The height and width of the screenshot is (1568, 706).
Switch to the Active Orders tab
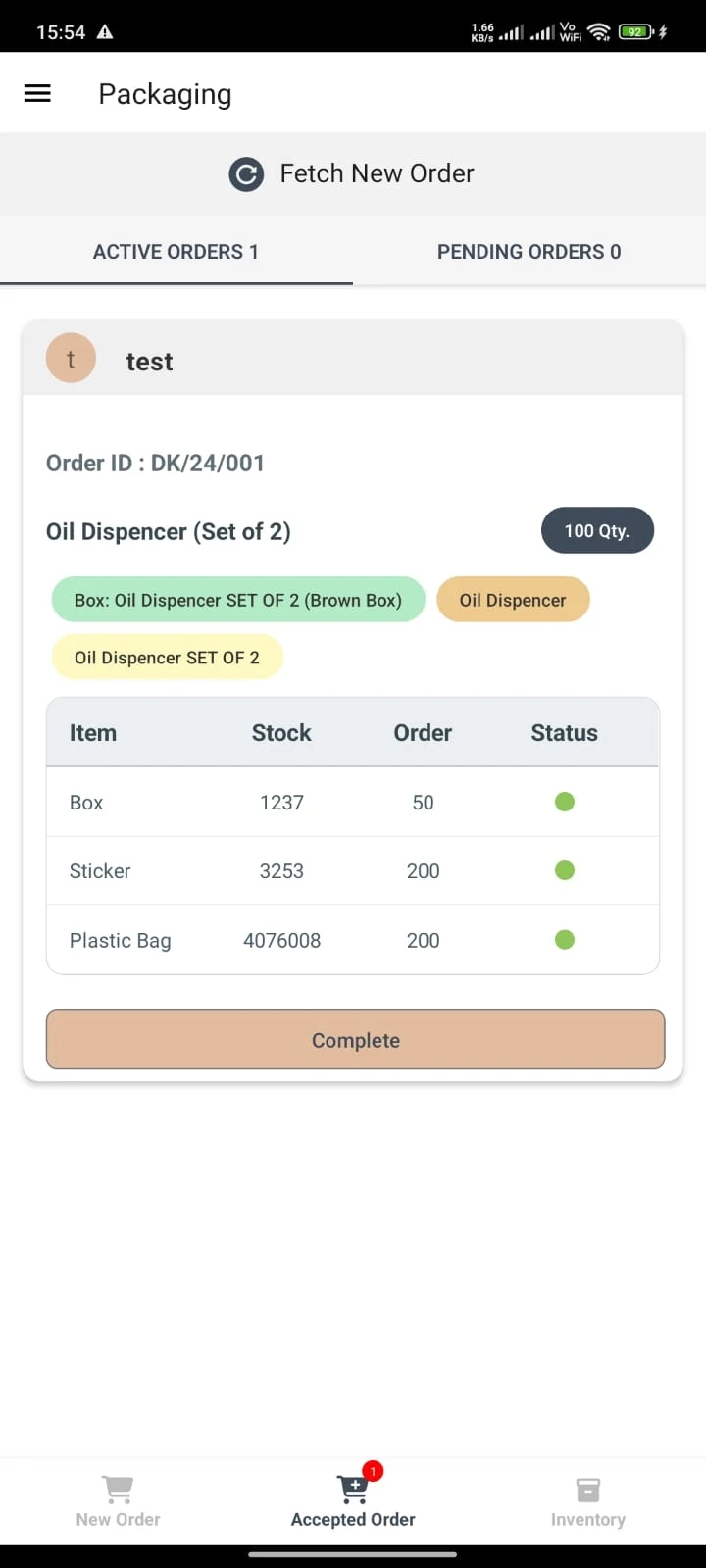[x=176, y=252]
